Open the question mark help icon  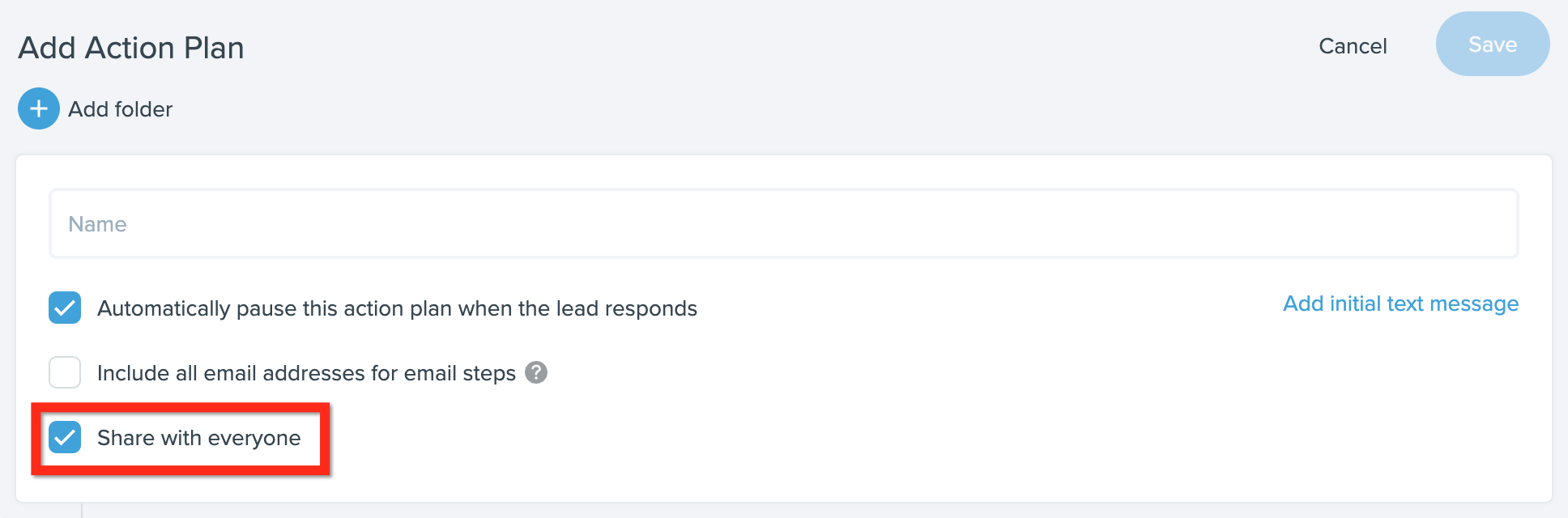536,372
